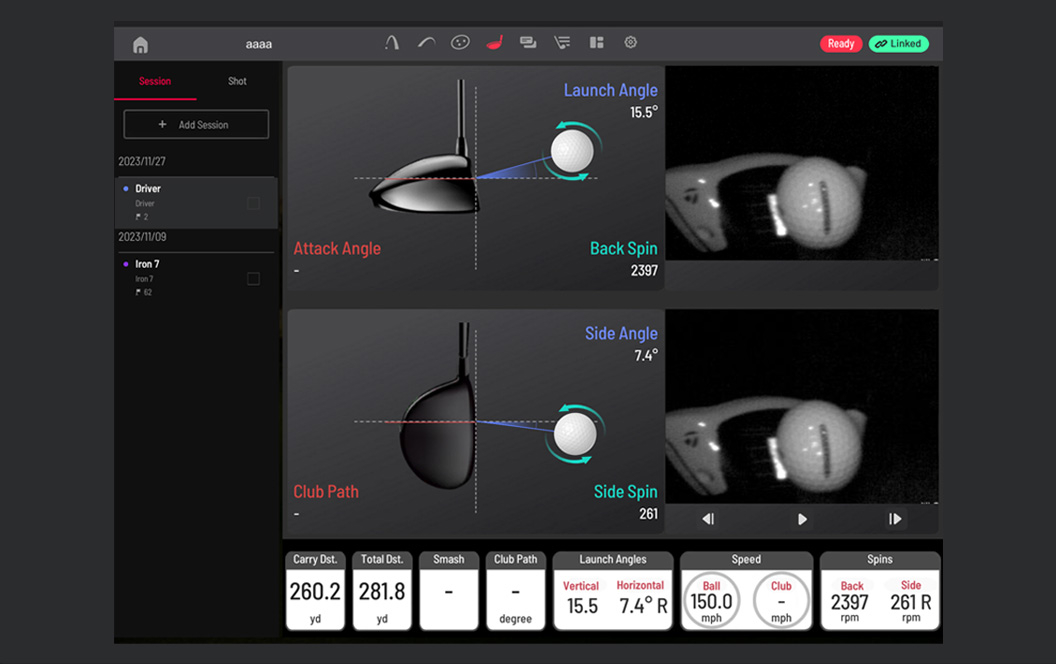Open the ball trajectory arc view
1056x664 pixels.
pyautogui.click(x=392, y=43)
